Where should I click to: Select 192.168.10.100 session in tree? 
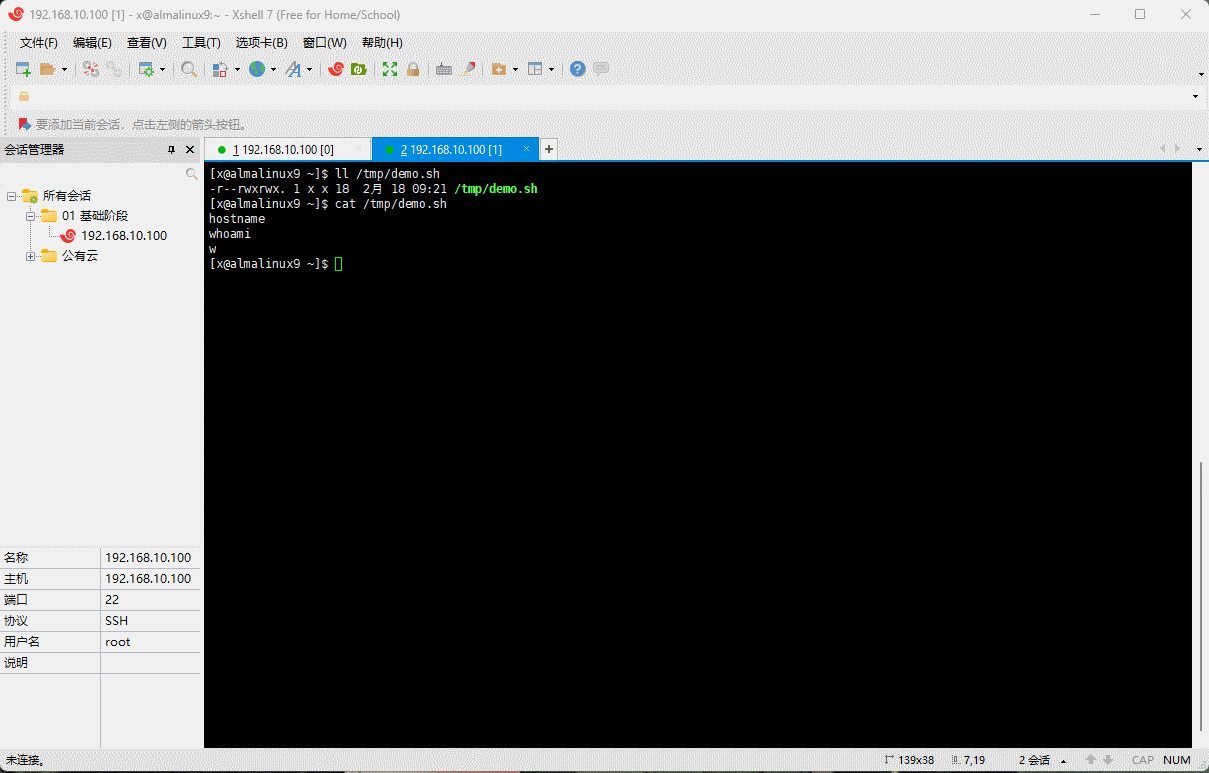point(123,236)
